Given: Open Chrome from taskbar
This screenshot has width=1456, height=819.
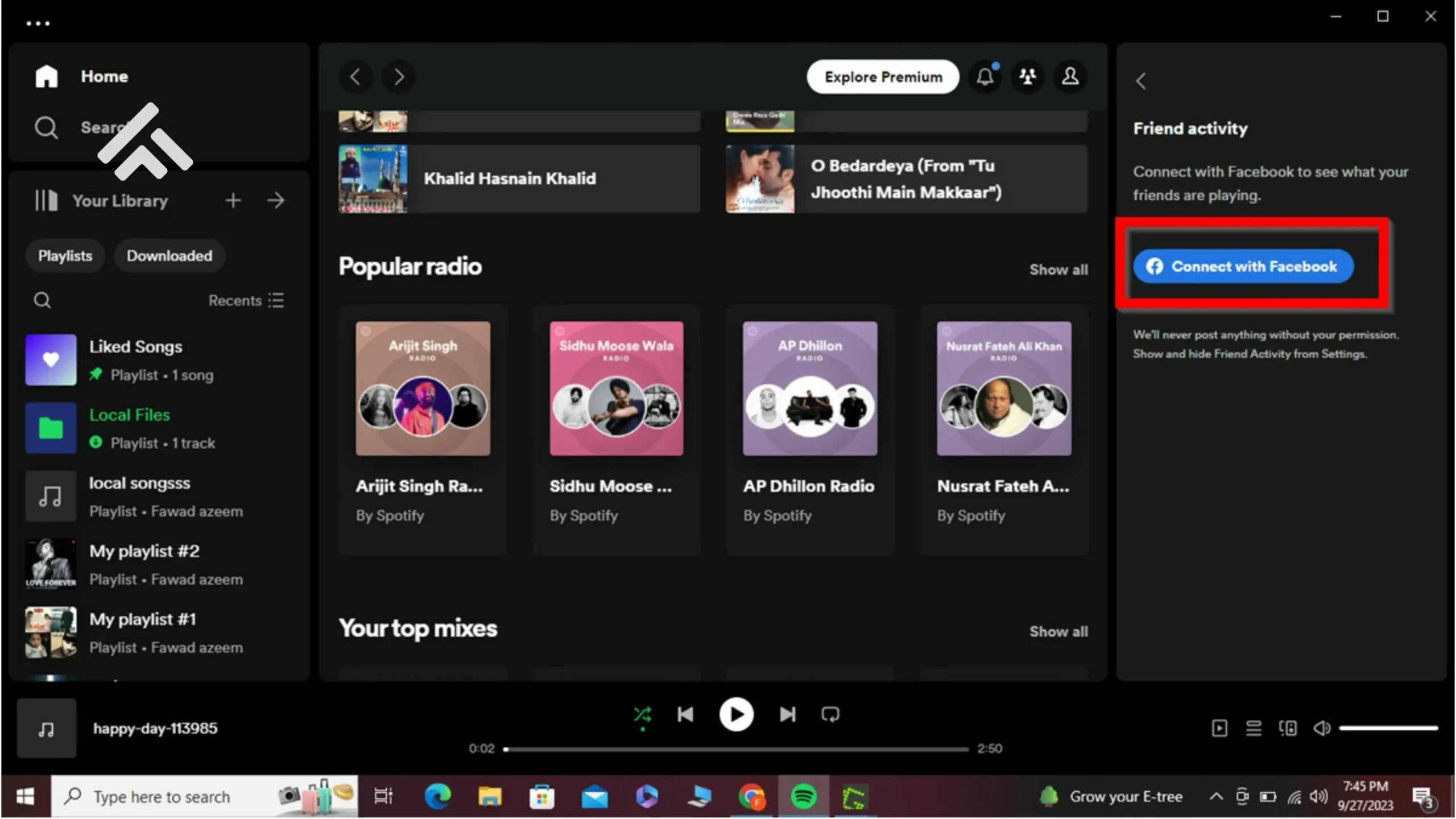Looking at the screenshot, I should [752, 797].
